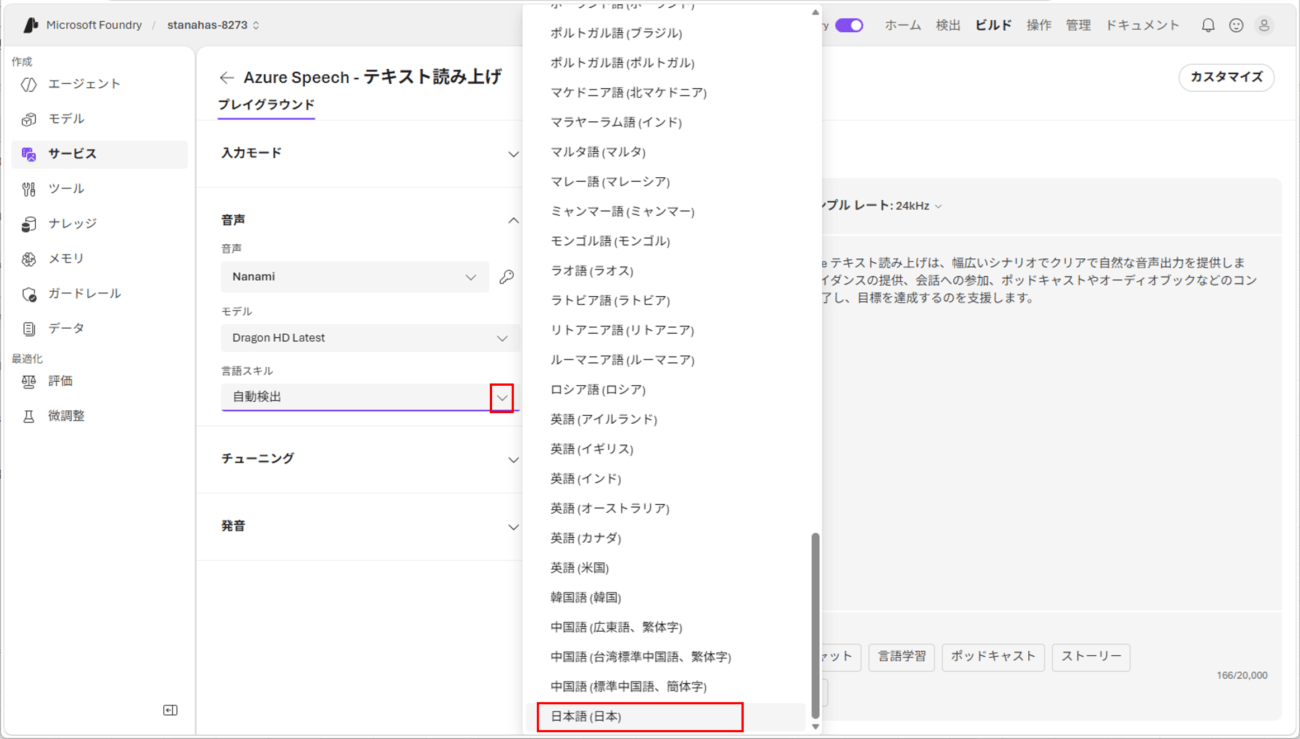Open 微調整 in the sidebar
The height and width of the screenshot is (739, 1300).
(x=100, y=416)
